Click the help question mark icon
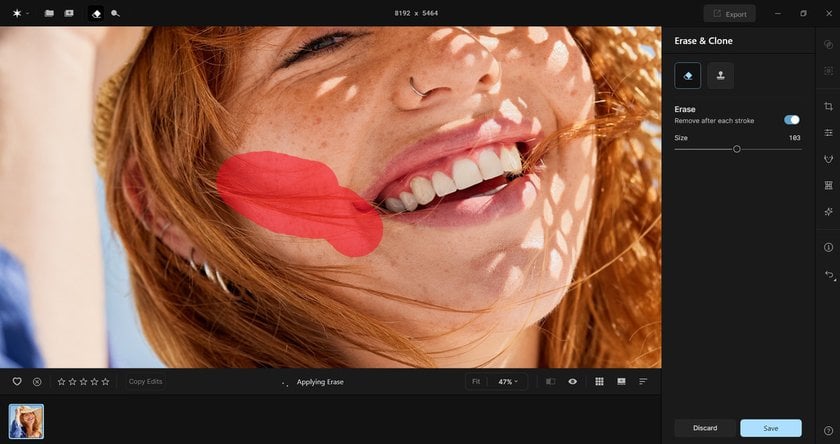The image size is (840, 444). pos(828,431)
